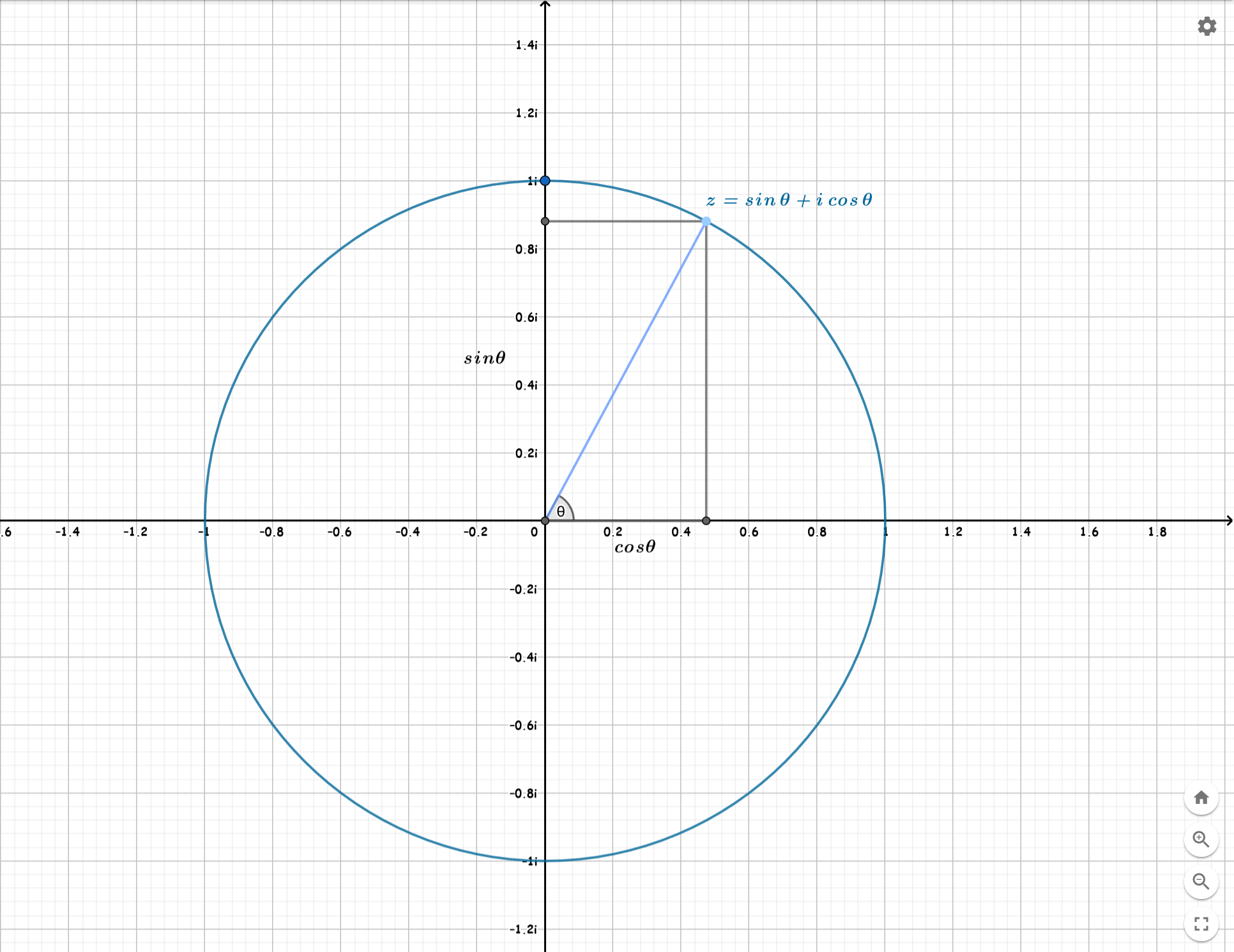Click the gray point on the real axis near 0.47
Image resolution: width=1234 pixels, height=952 pixels.
tap(706, 521)
